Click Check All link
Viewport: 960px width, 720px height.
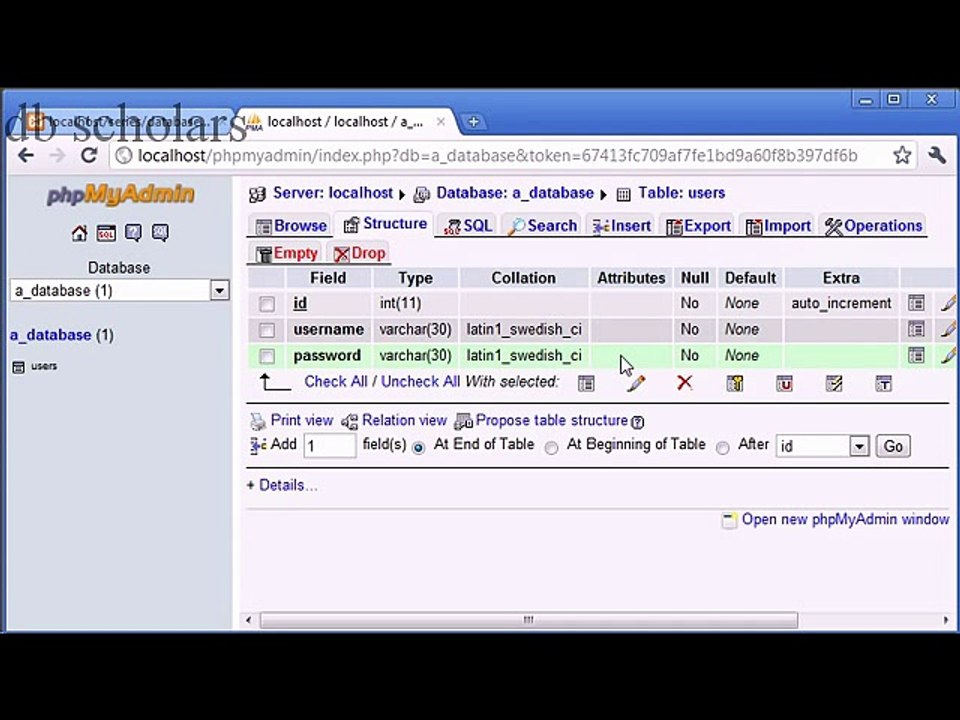[x=336, y=381]
